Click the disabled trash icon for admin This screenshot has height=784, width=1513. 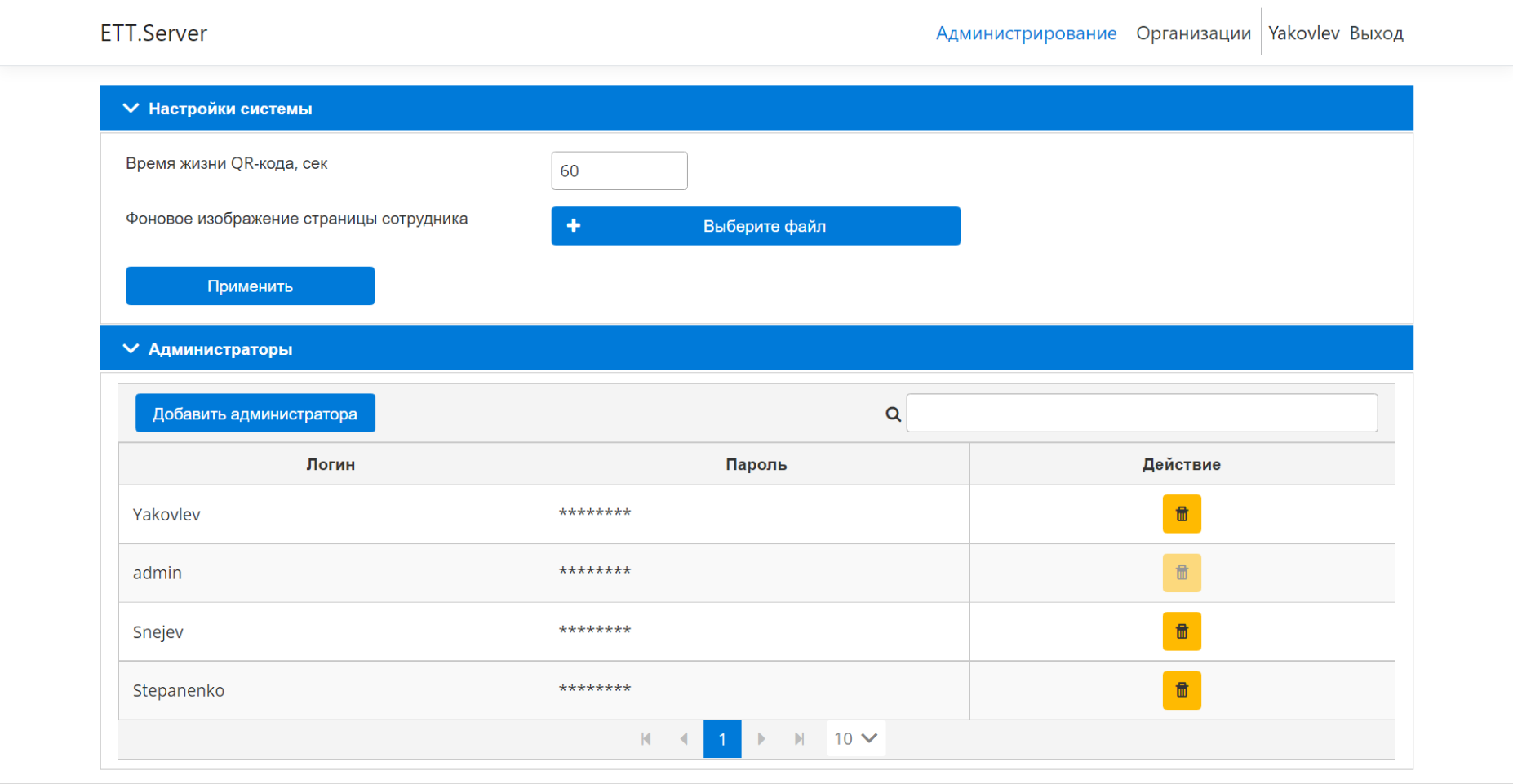[1181, 573]
